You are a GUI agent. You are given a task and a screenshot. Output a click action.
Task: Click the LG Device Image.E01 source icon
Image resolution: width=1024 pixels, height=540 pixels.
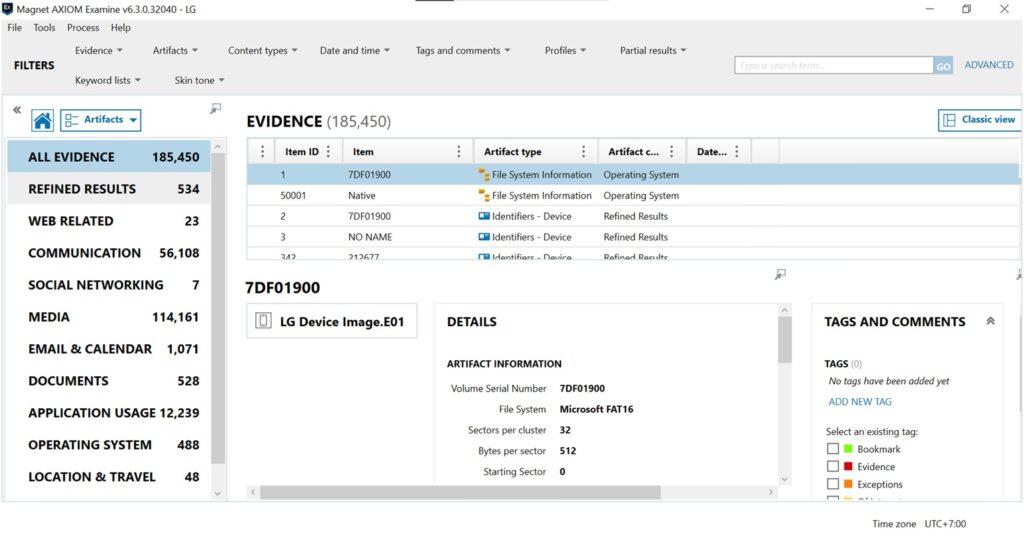click(x=263, y=321)
